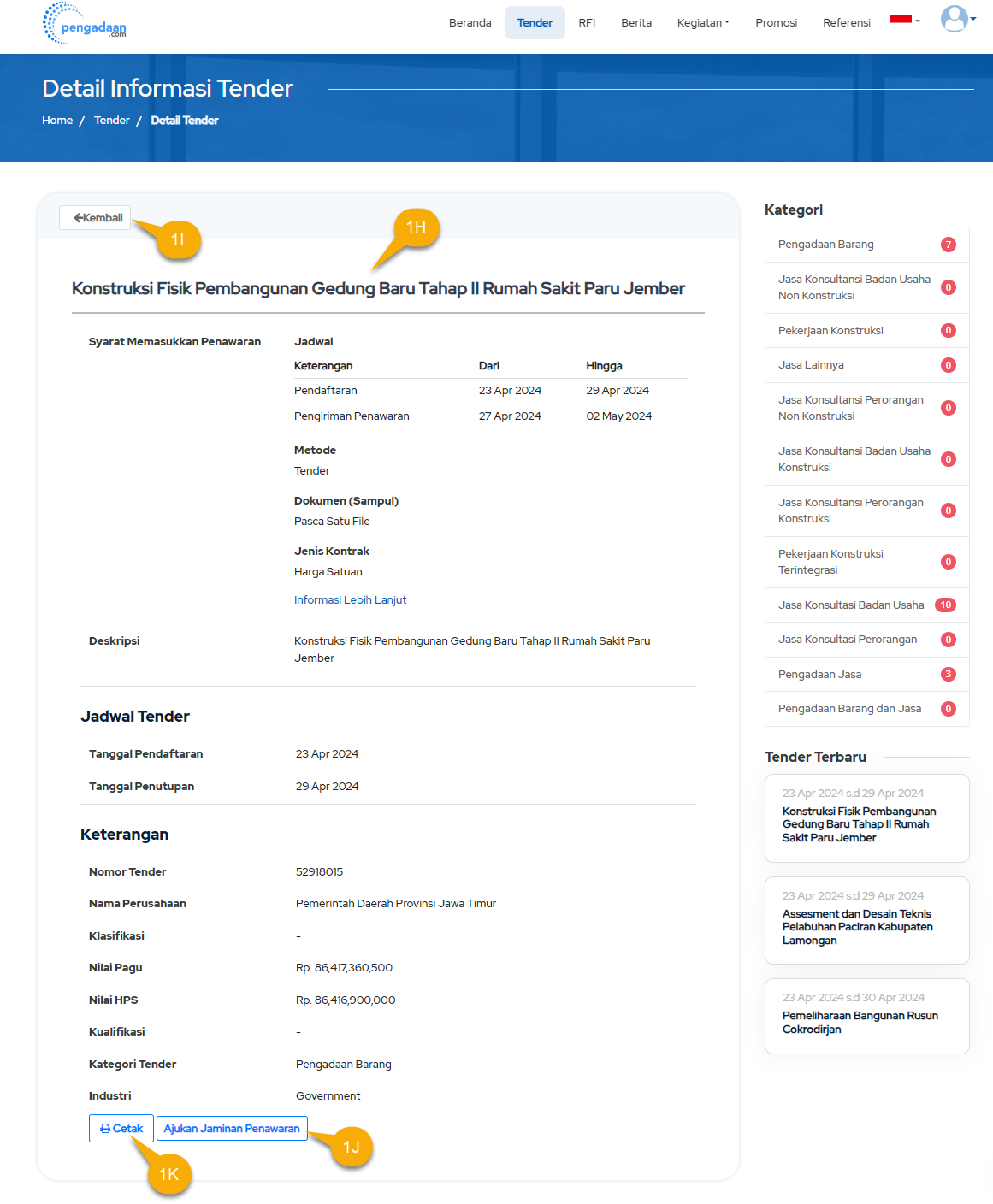Screen dimensions: 993x1204
Task: Select Pengadaan Barang dan Jasa category
Action: (x=867, y=709)
